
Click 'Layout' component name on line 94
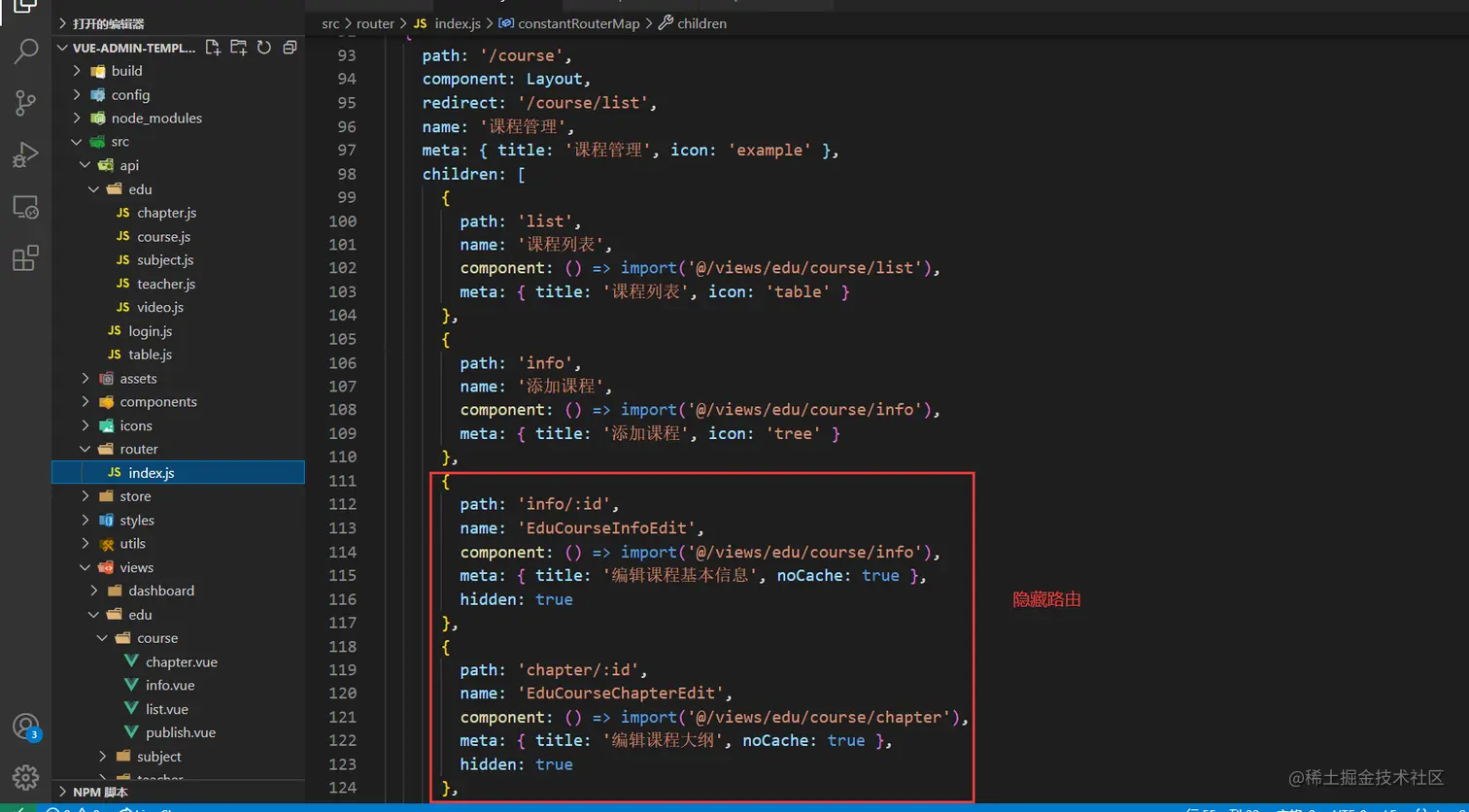[555, 80]
